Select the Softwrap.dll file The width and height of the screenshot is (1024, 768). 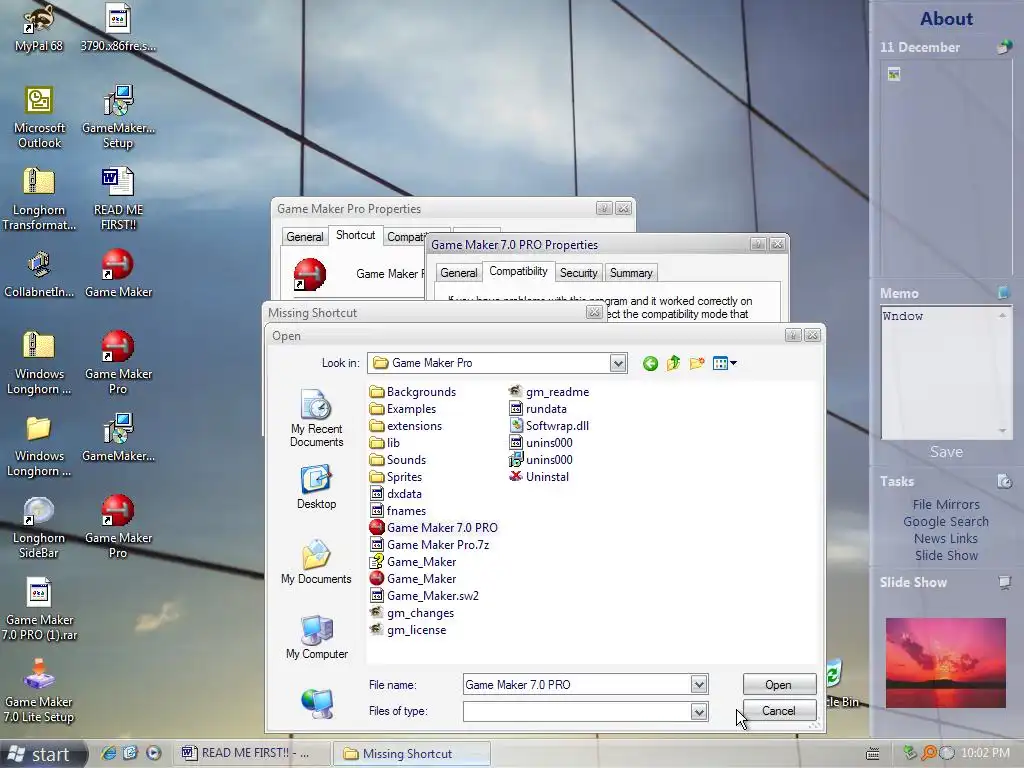[549, 426]
